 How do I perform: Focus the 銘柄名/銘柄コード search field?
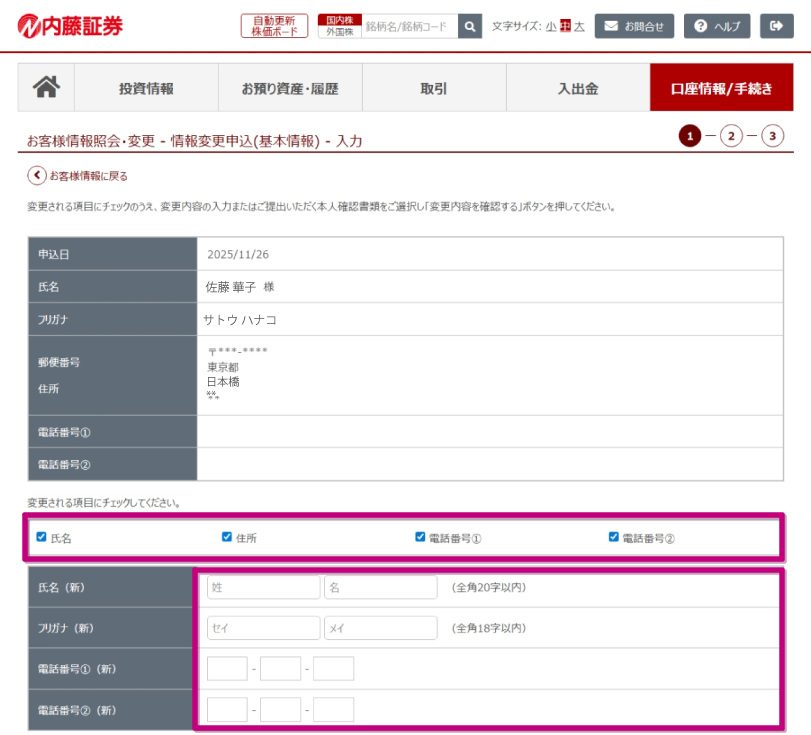click(x=408, y=27)
